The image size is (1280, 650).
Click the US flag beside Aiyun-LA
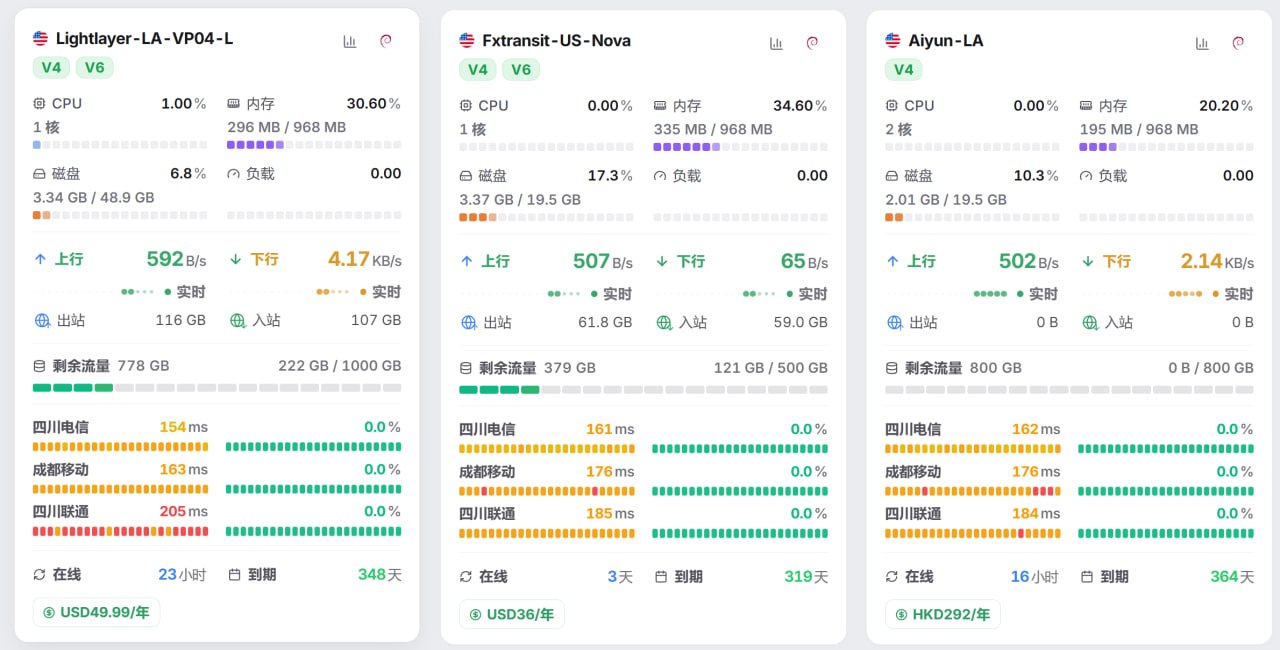(x=893, y=41)
